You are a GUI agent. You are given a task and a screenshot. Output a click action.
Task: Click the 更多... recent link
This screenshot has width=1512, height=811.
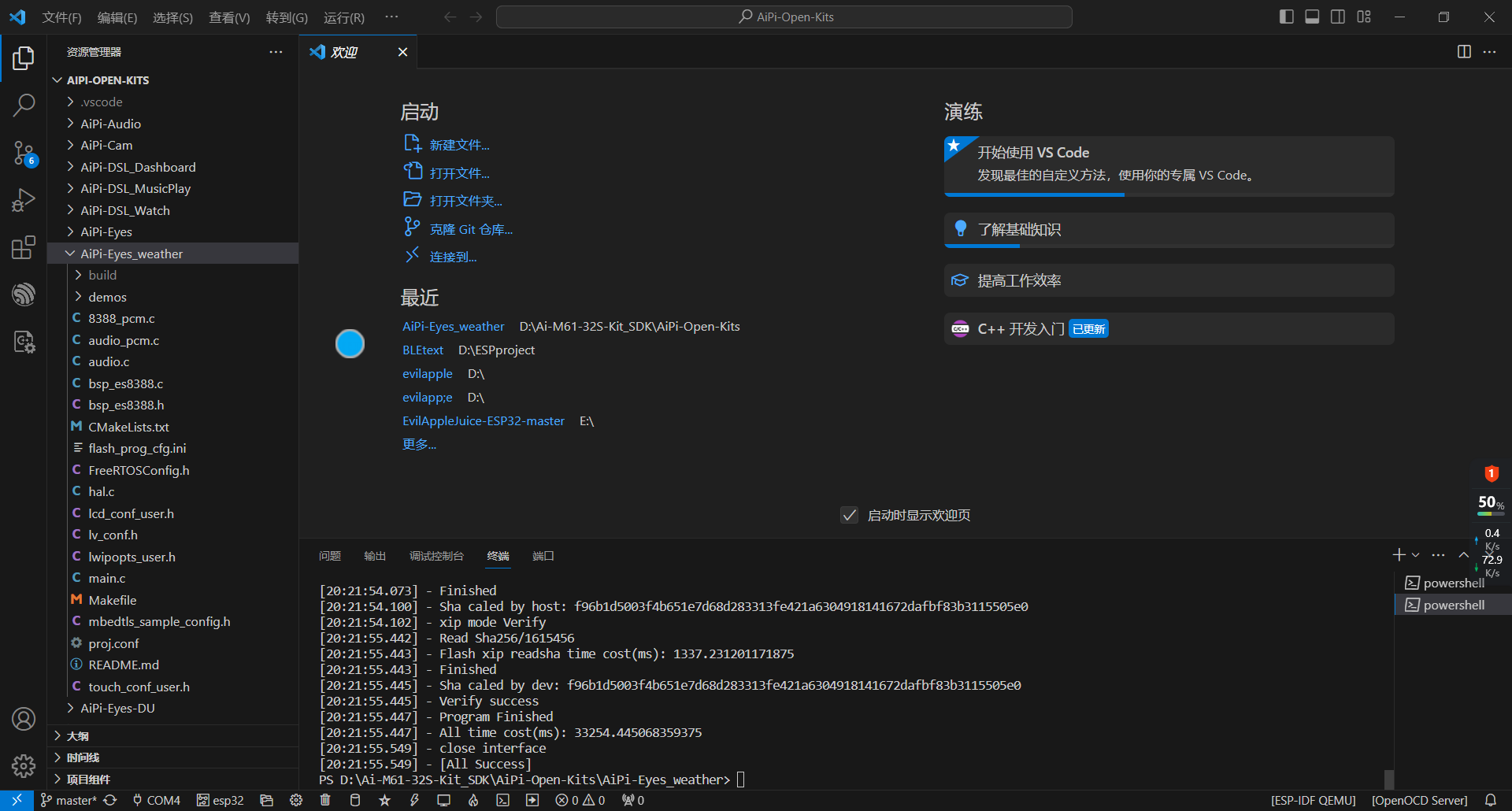pyautogui.click(x=419, y=444)
